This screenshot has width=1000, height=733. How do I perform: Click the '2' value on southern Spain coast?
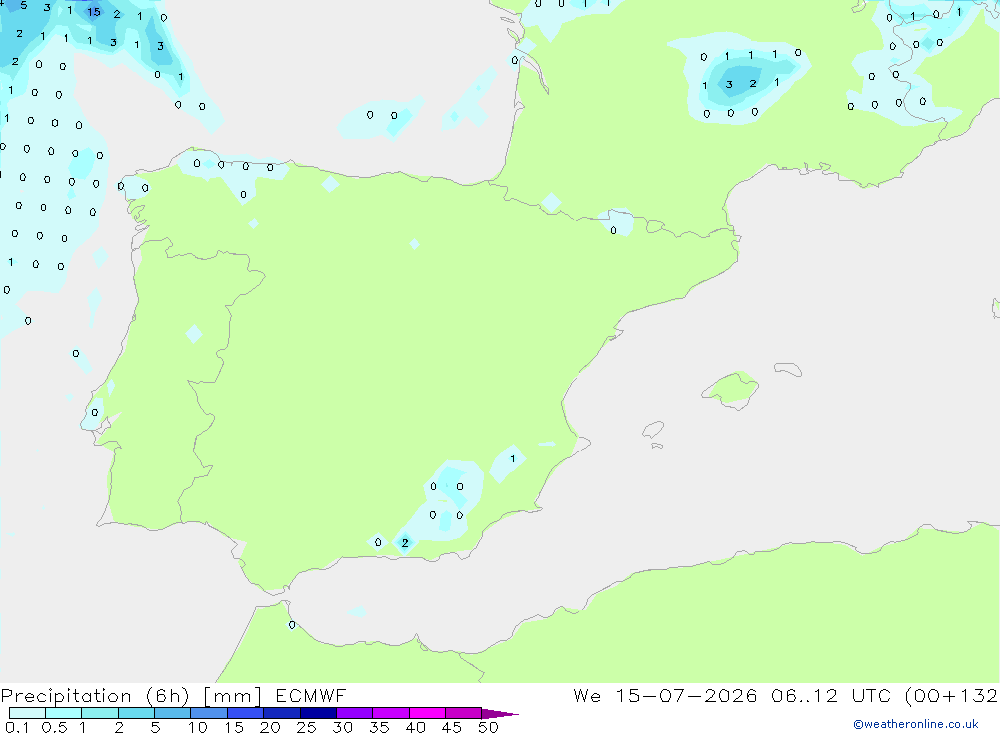[405, 543]
